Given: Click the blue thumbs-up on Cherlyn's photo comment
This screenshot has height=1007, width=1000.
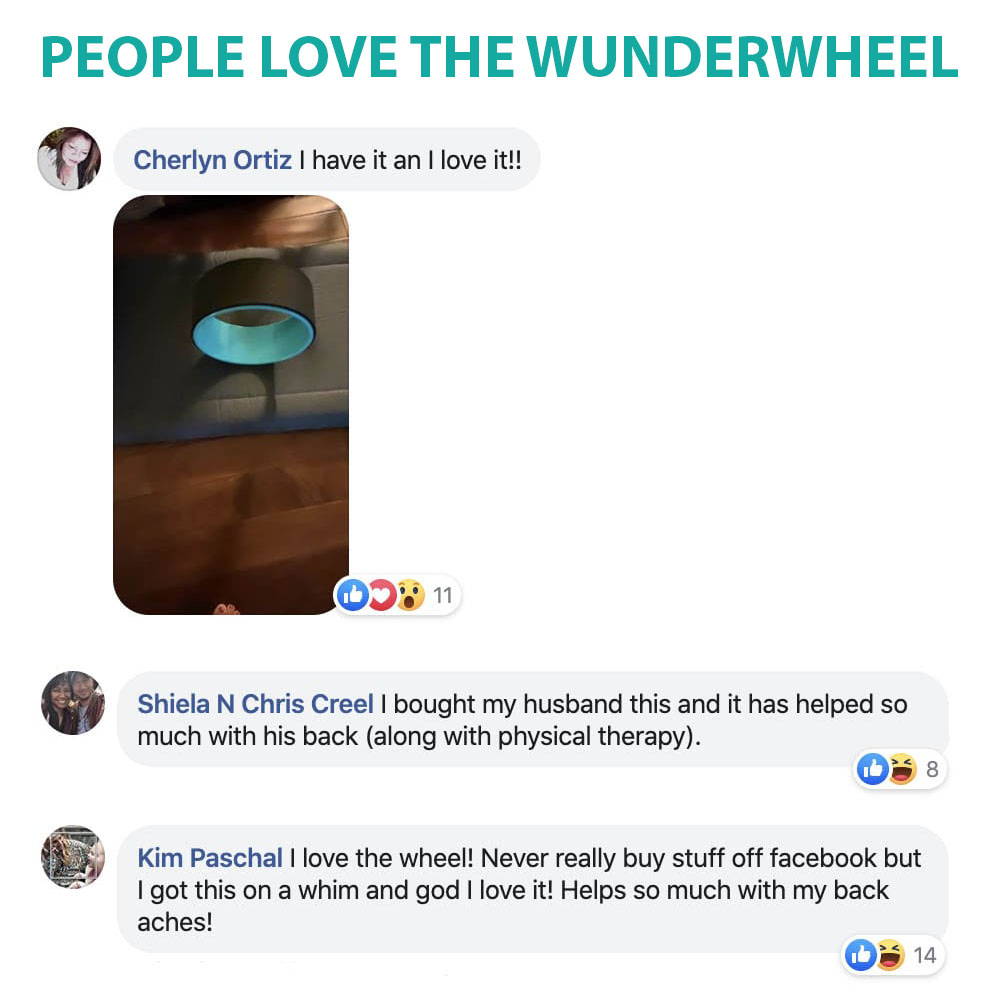Looking at the screenshot, I should tap(353, 595).
